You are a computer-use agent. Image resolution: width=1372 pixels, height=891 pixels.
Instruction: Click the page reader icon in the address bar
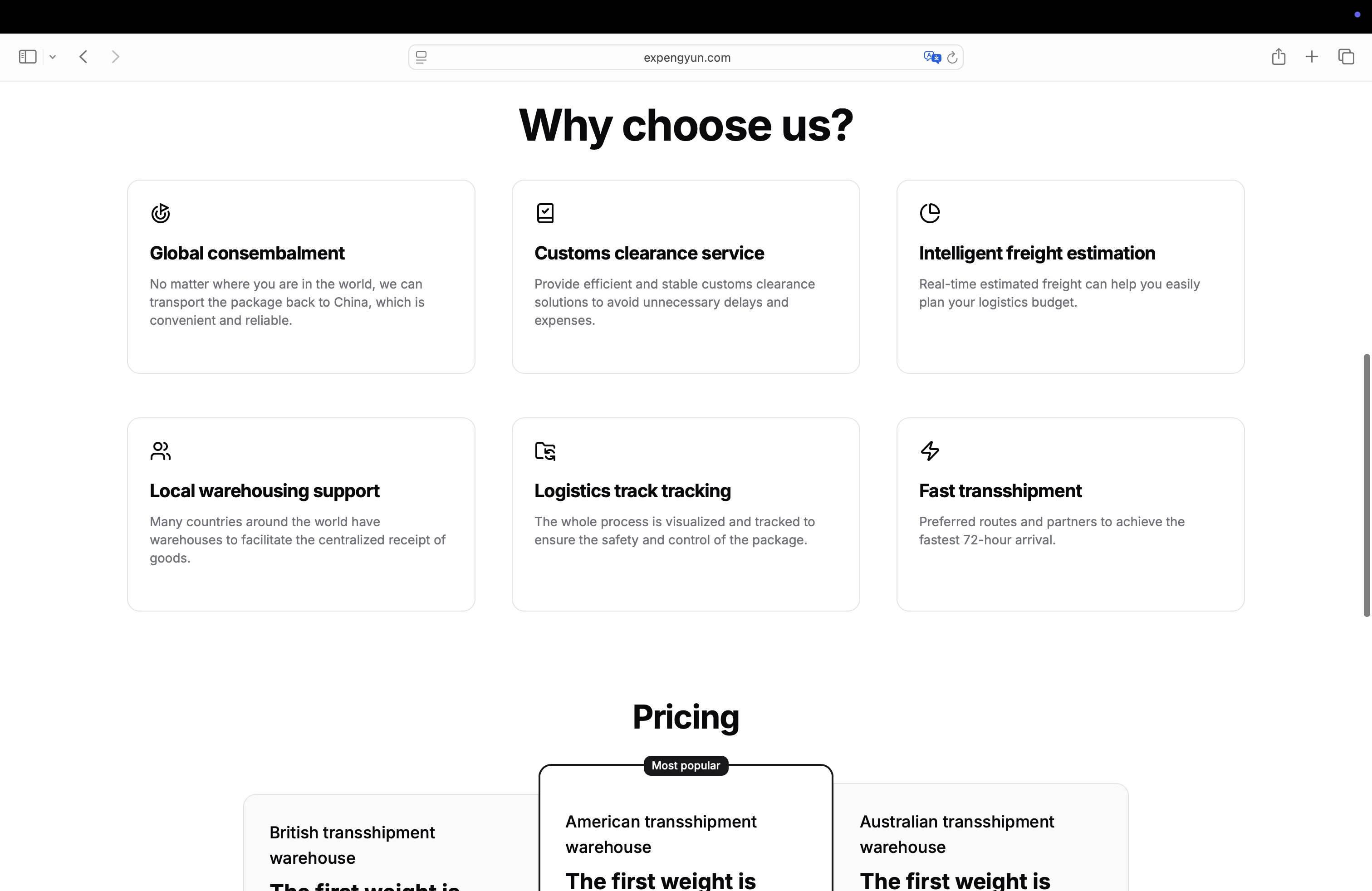[x=421, y=57]
